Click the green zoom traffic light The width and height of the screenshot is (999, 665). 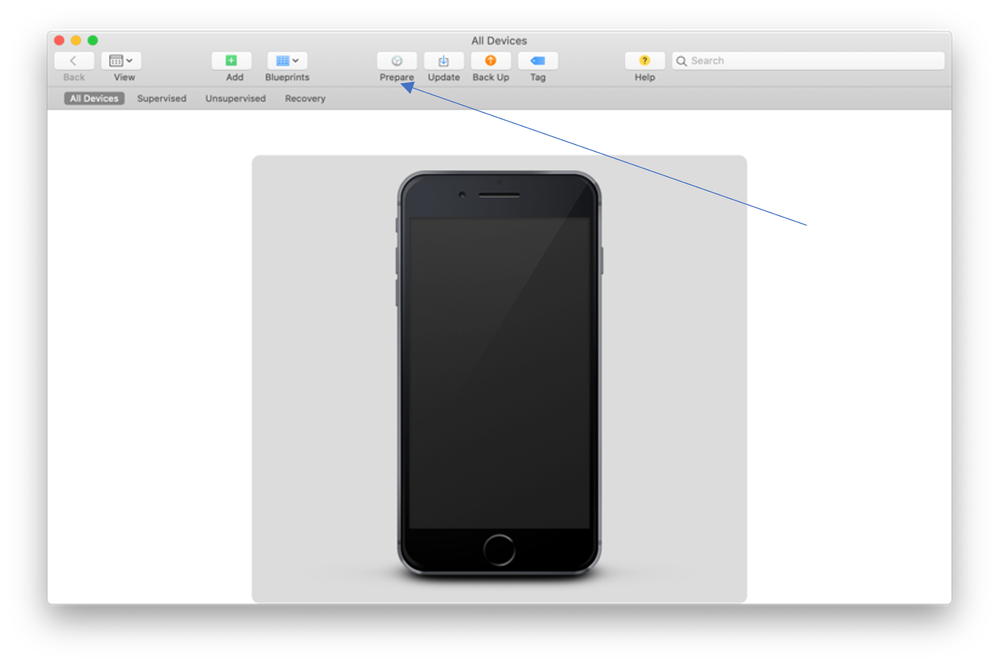(94, 40)
